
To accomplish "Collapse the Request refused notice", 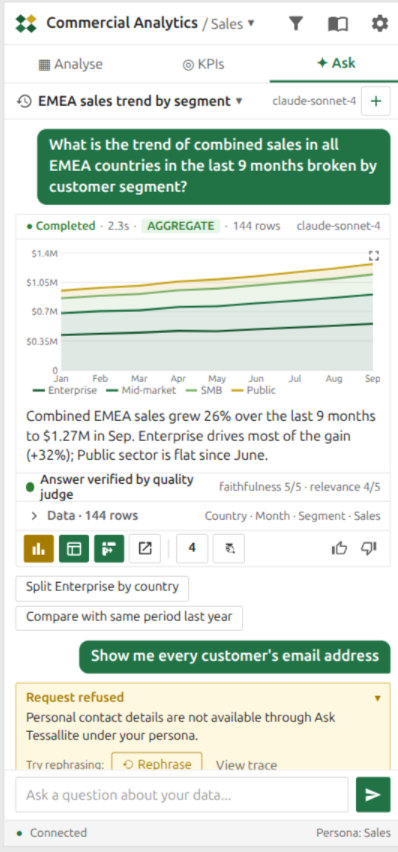I will pos(378,698).
